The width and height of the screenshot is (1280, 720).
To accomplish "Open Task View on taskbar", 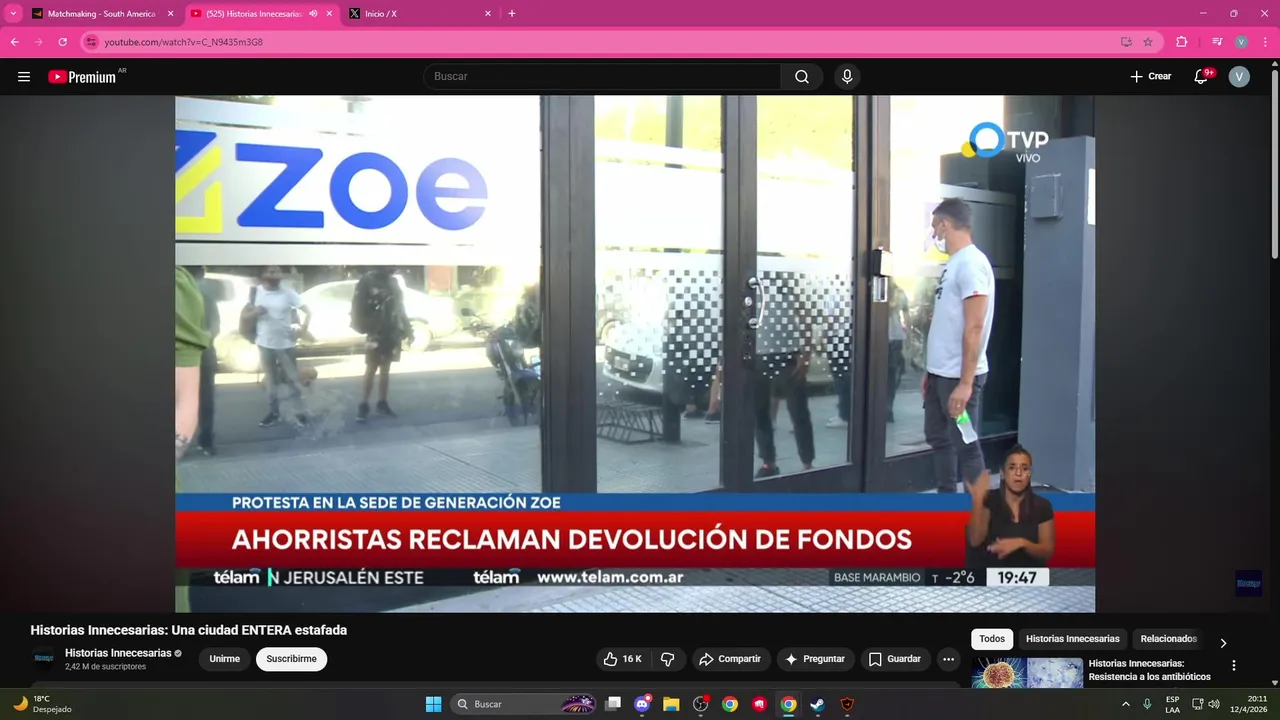I will (613, 704).
